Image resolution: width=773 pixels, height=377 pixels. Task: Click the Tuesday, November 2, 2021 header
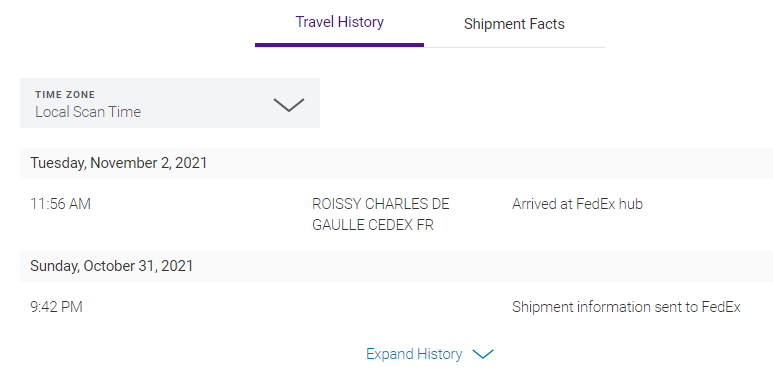119,163
